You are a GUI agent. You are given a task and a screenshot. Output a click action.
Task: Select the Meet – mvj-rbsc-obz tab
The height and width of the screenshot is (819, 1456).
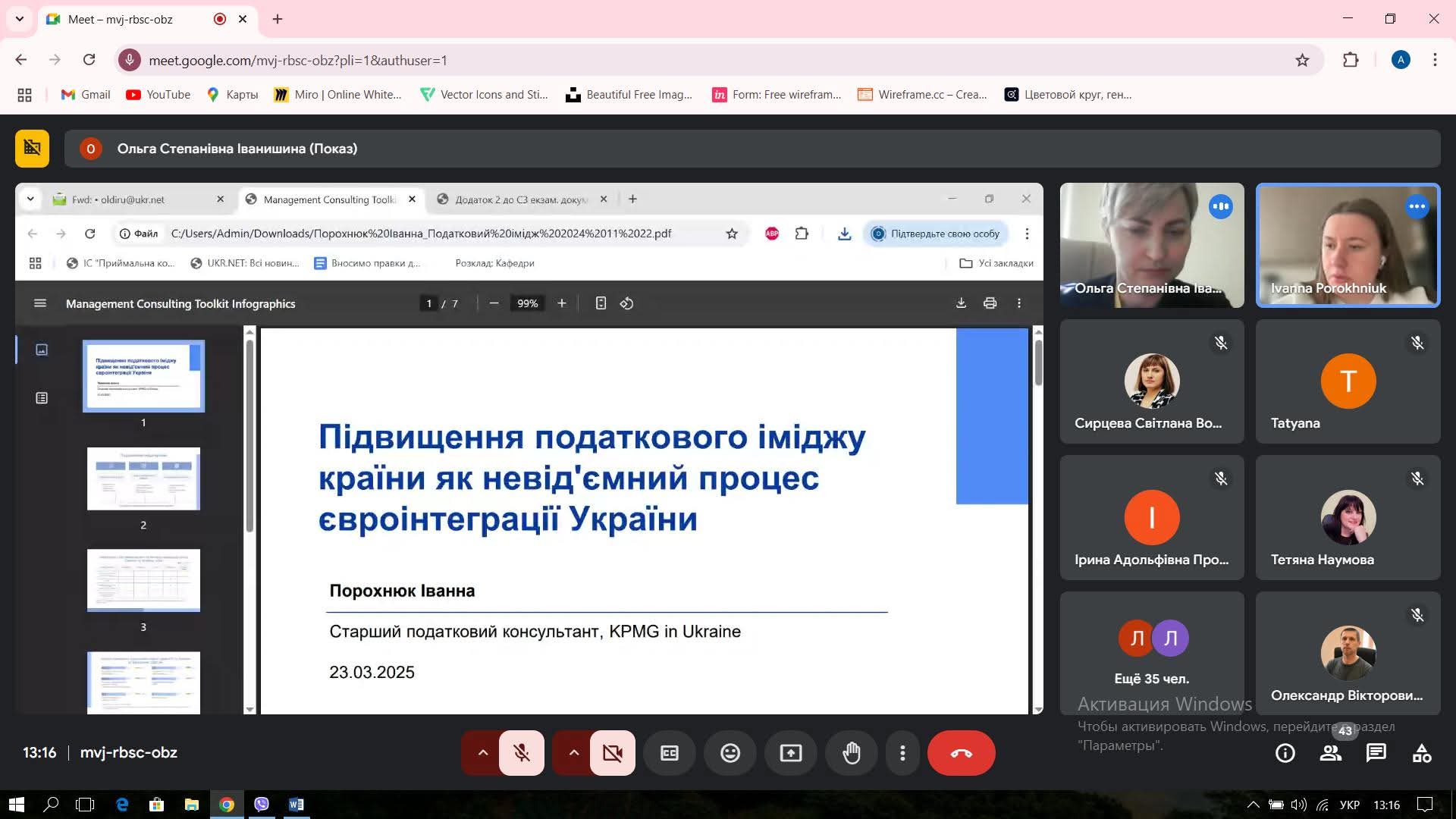pyautogui.click(x=121, y=20)
